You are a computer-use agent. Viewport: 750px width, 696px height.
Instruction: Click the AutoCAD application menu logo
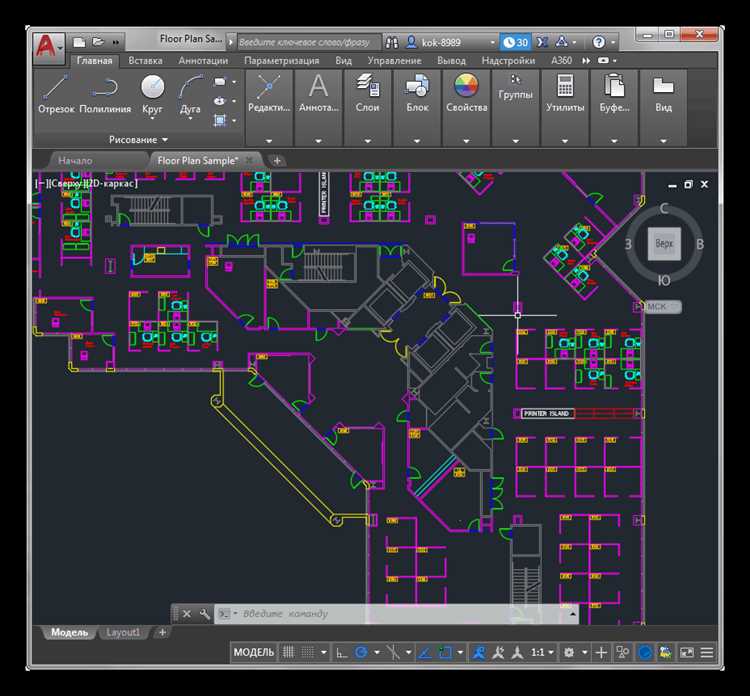(x=46, y=45)
